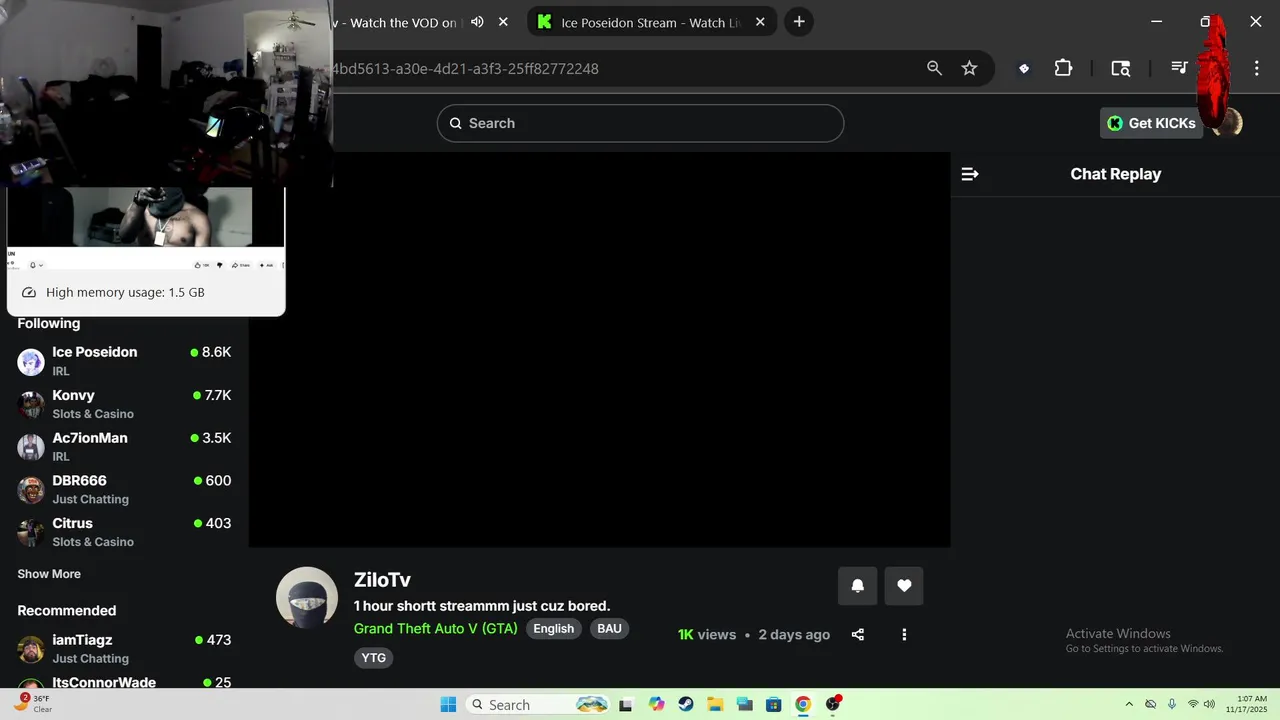This screenshot has height=720, width=1280.
Task: Open the ZiloTv channel name link
Action: coord(382,580)
